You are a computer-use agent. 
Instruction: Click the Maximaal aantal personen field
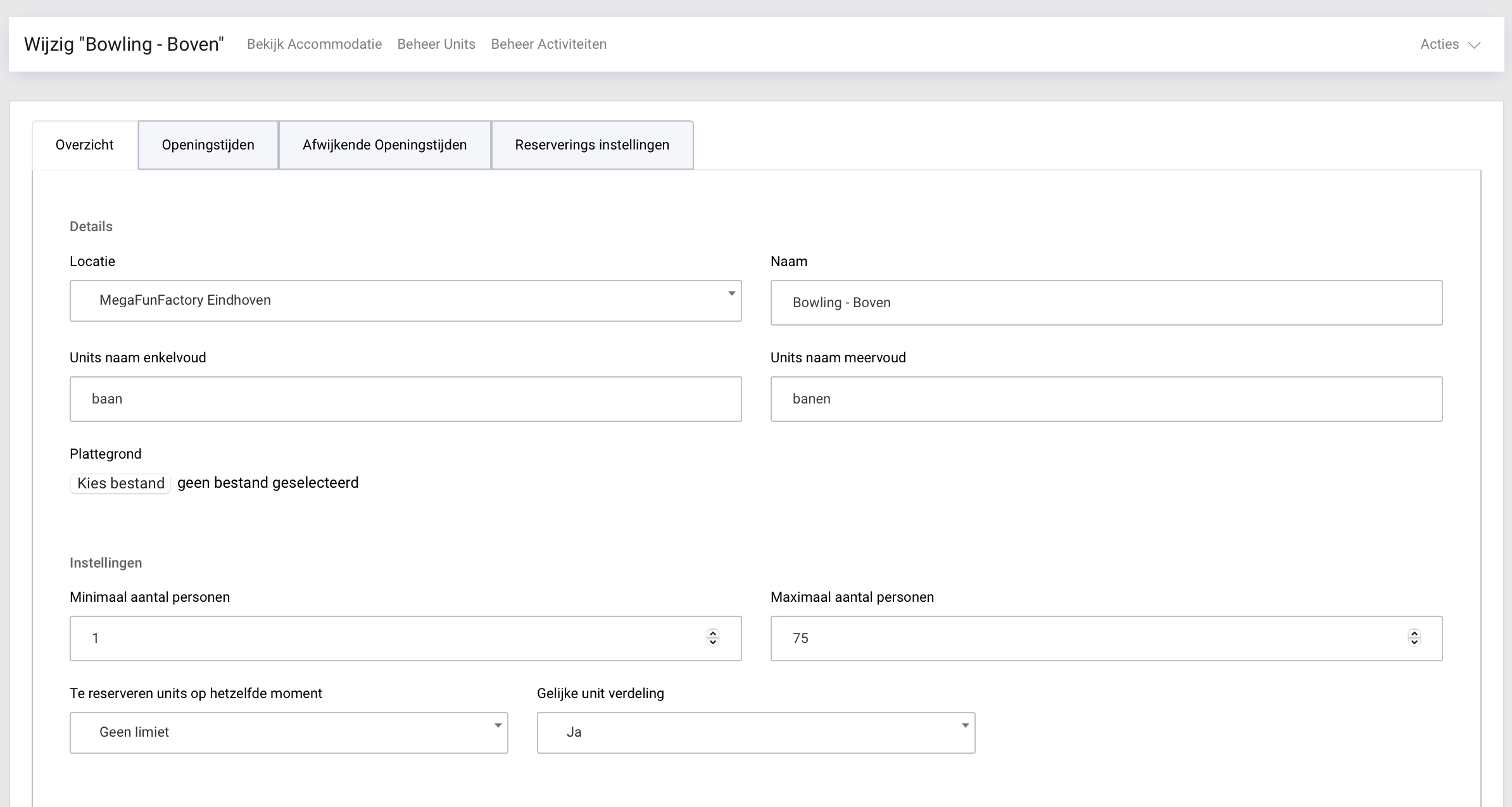pyautogui.click(x=1089, y=639)
